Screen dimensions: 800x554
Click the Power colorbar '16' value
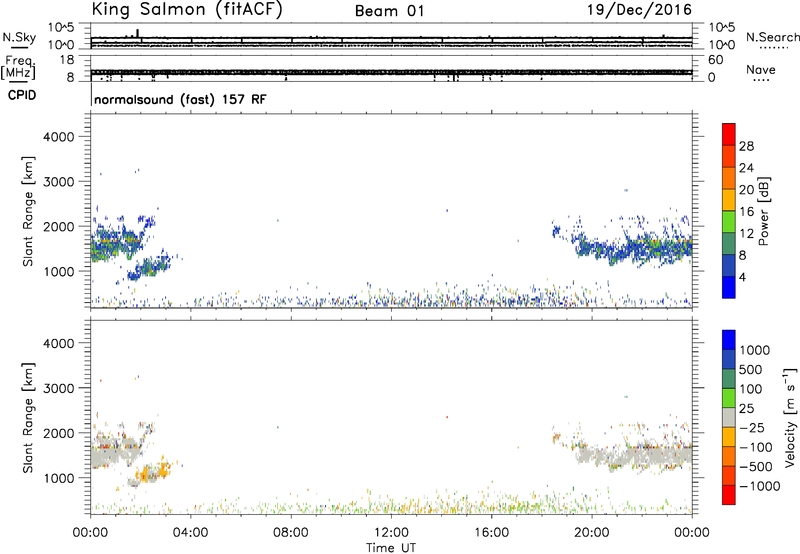pyautogui.click(x=746, y=212)
